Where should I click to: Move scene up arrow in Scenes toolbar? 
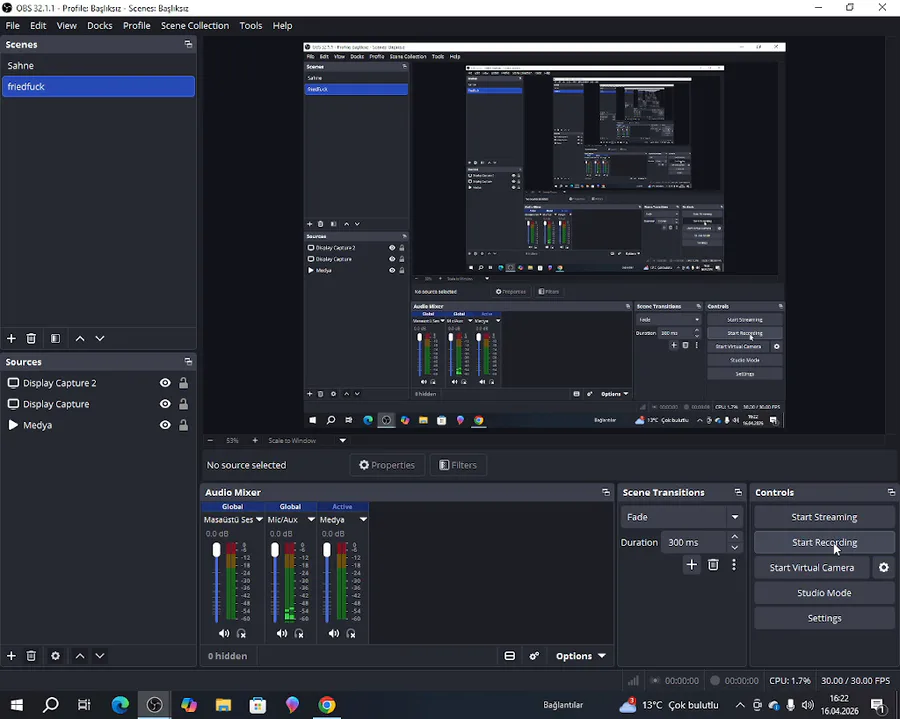(x=80, y=339)
